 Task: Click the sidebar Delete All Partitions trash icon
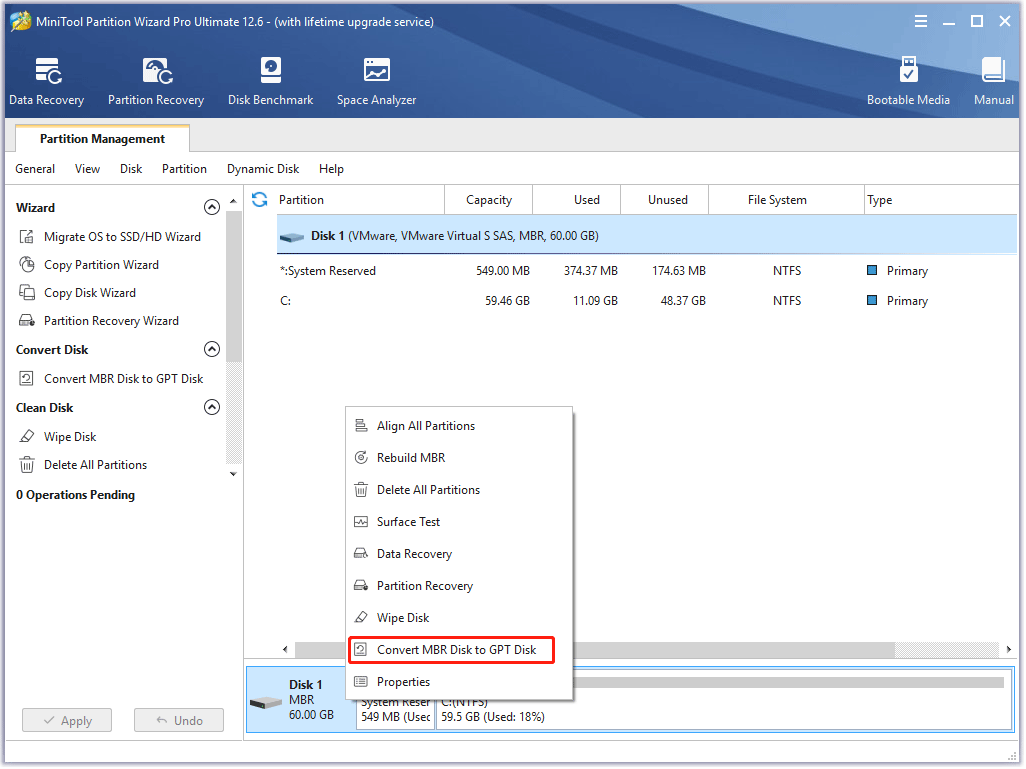point(27,465)
